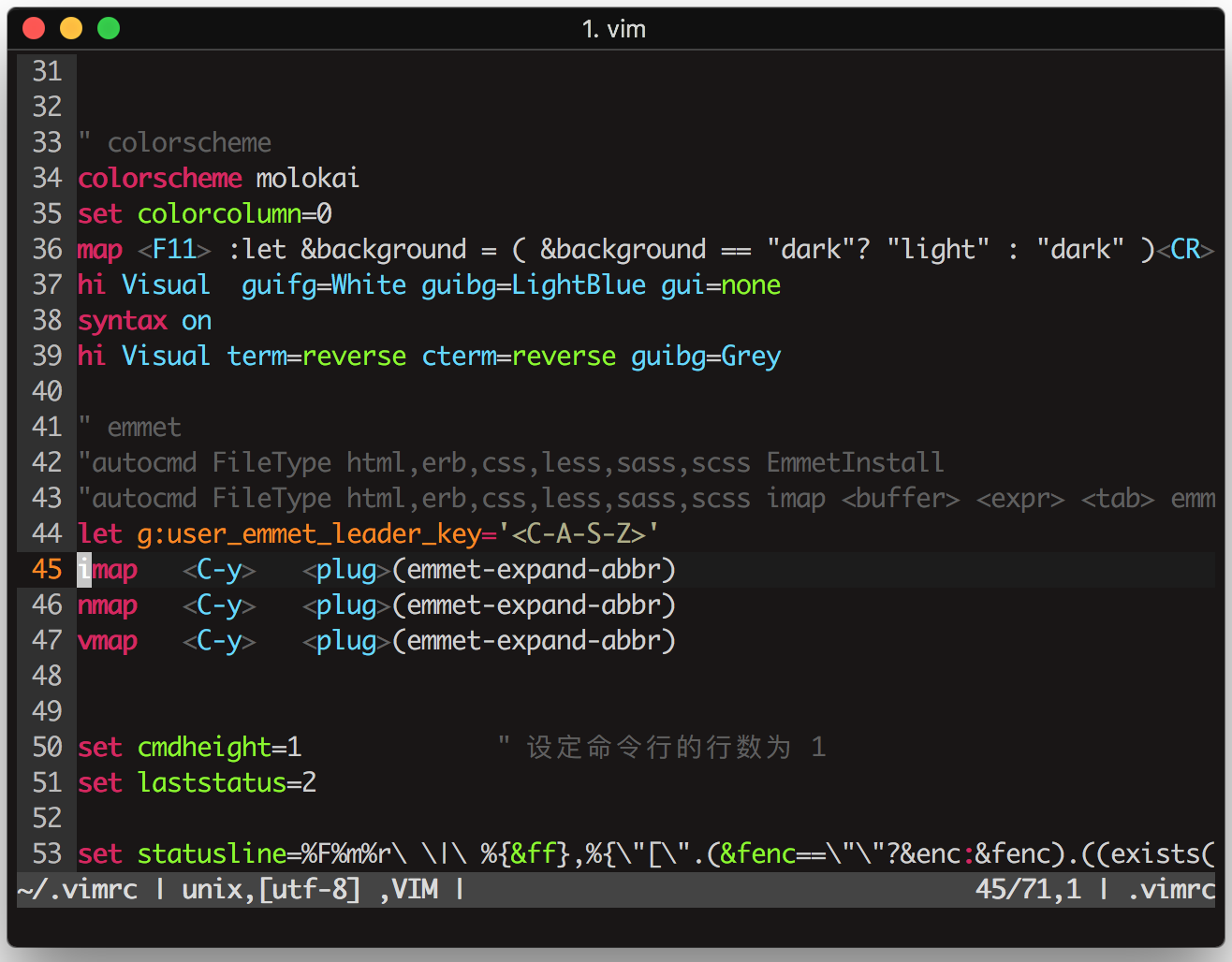This screenshot has height=962, width=1232.
Task: Minimize the vim window with the yellow button
Action: pyautogui.click(x=71, y=28)
